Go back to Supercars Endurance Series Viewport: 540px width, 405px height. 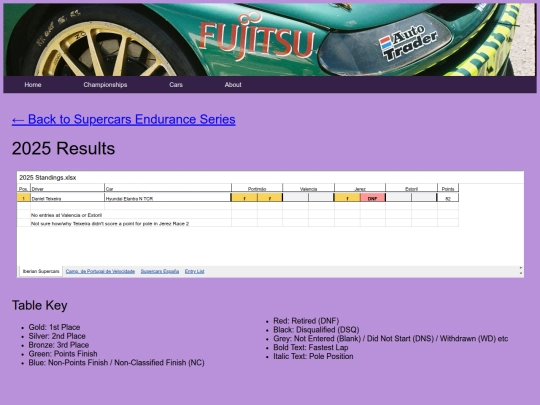tap(124, 119)
